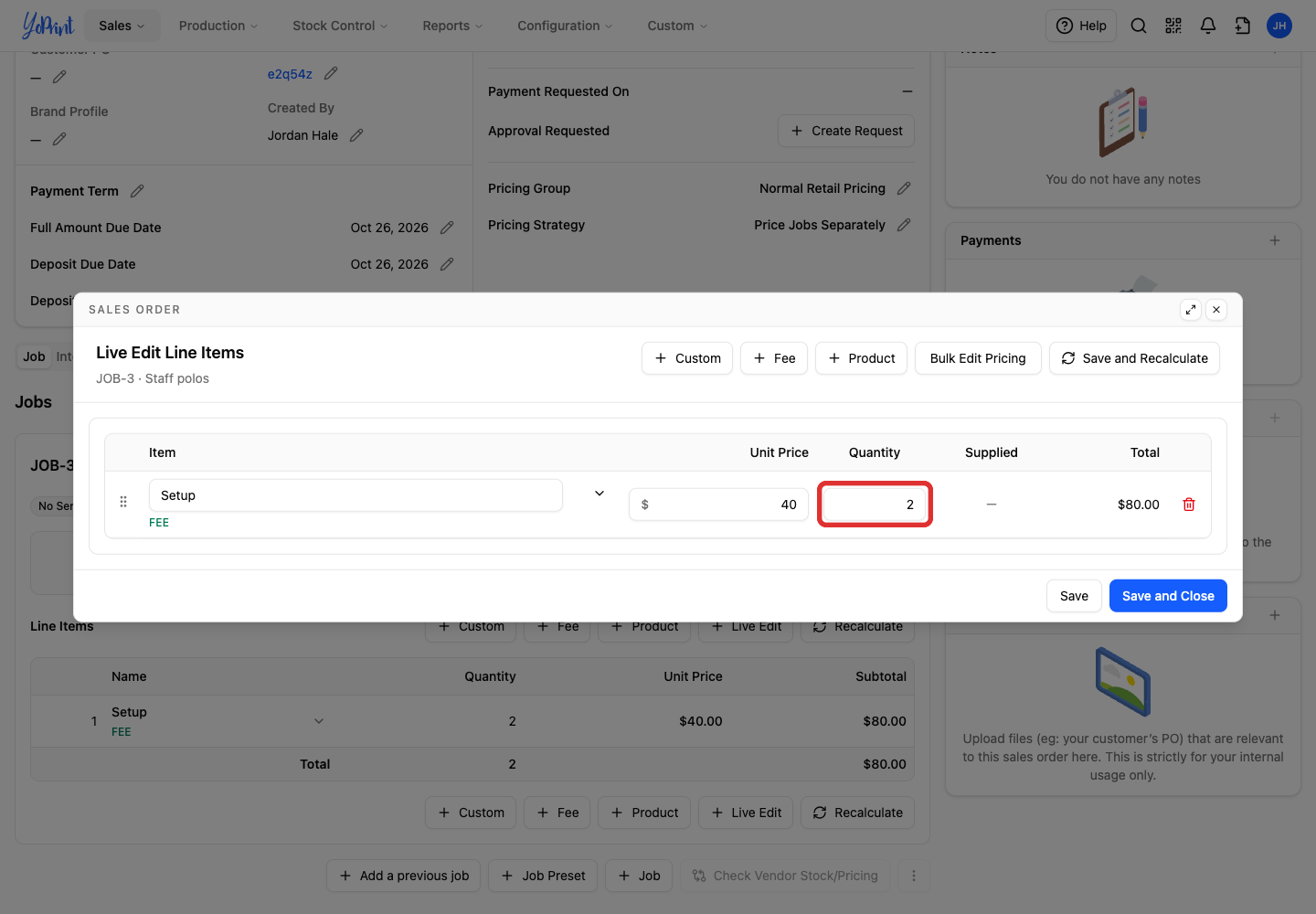The image size is (1316, 914).
Task: Click the Job Preset button
Action: (x=543, y=876)
